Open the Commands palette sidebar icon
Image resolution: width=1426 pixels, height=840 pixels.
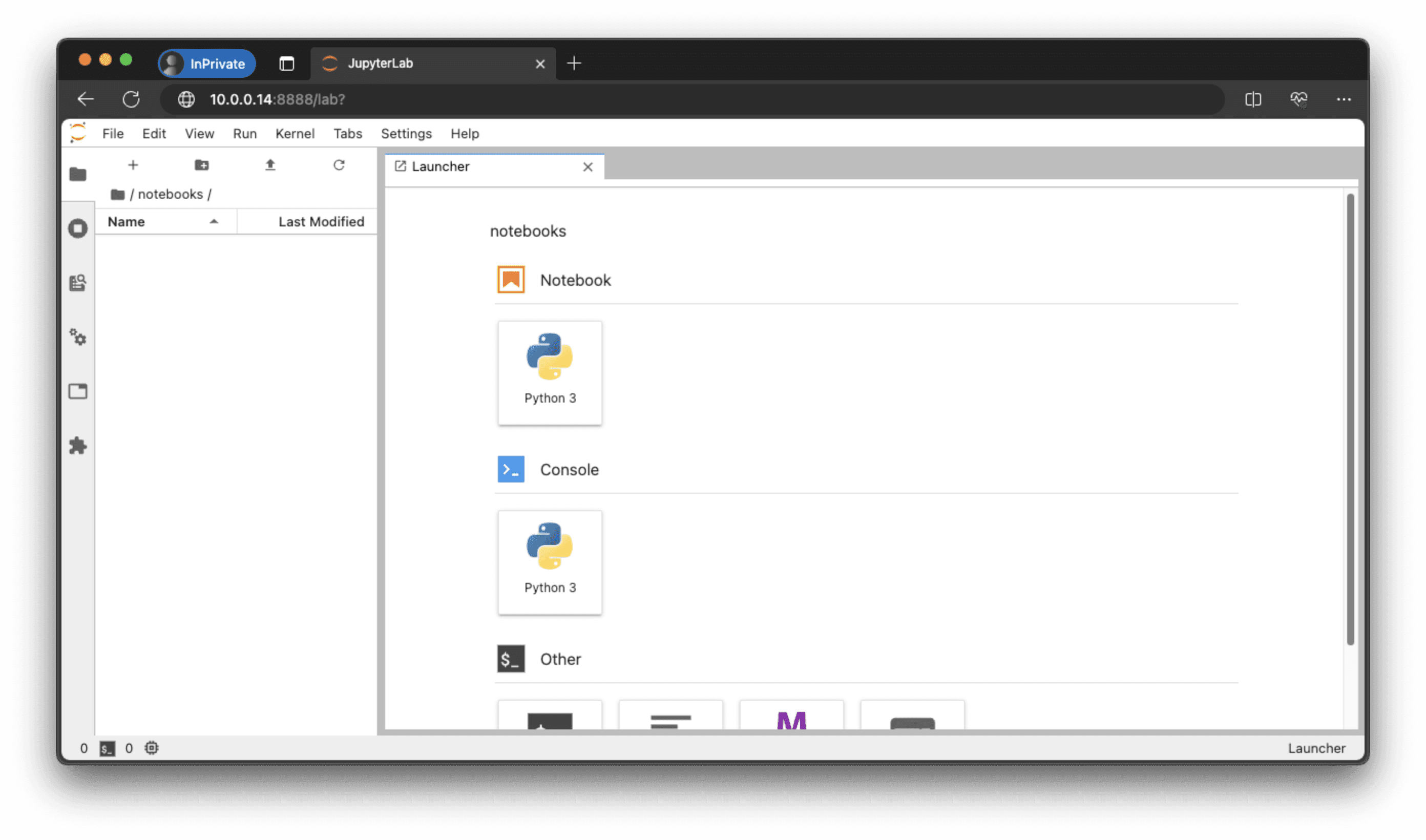pos(78,282)
